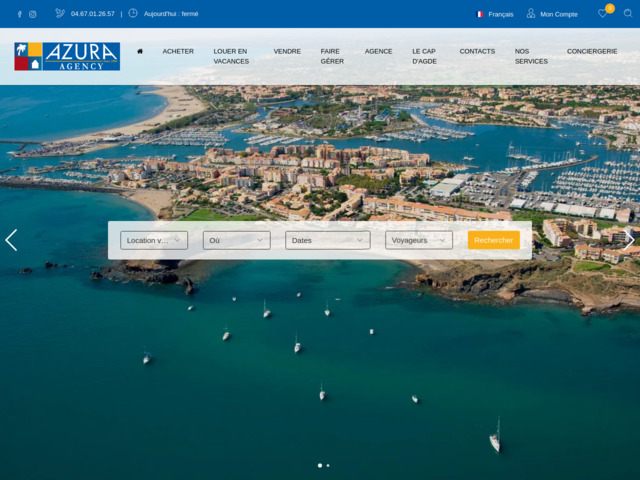Click the French flag icon

coord(480,14)
